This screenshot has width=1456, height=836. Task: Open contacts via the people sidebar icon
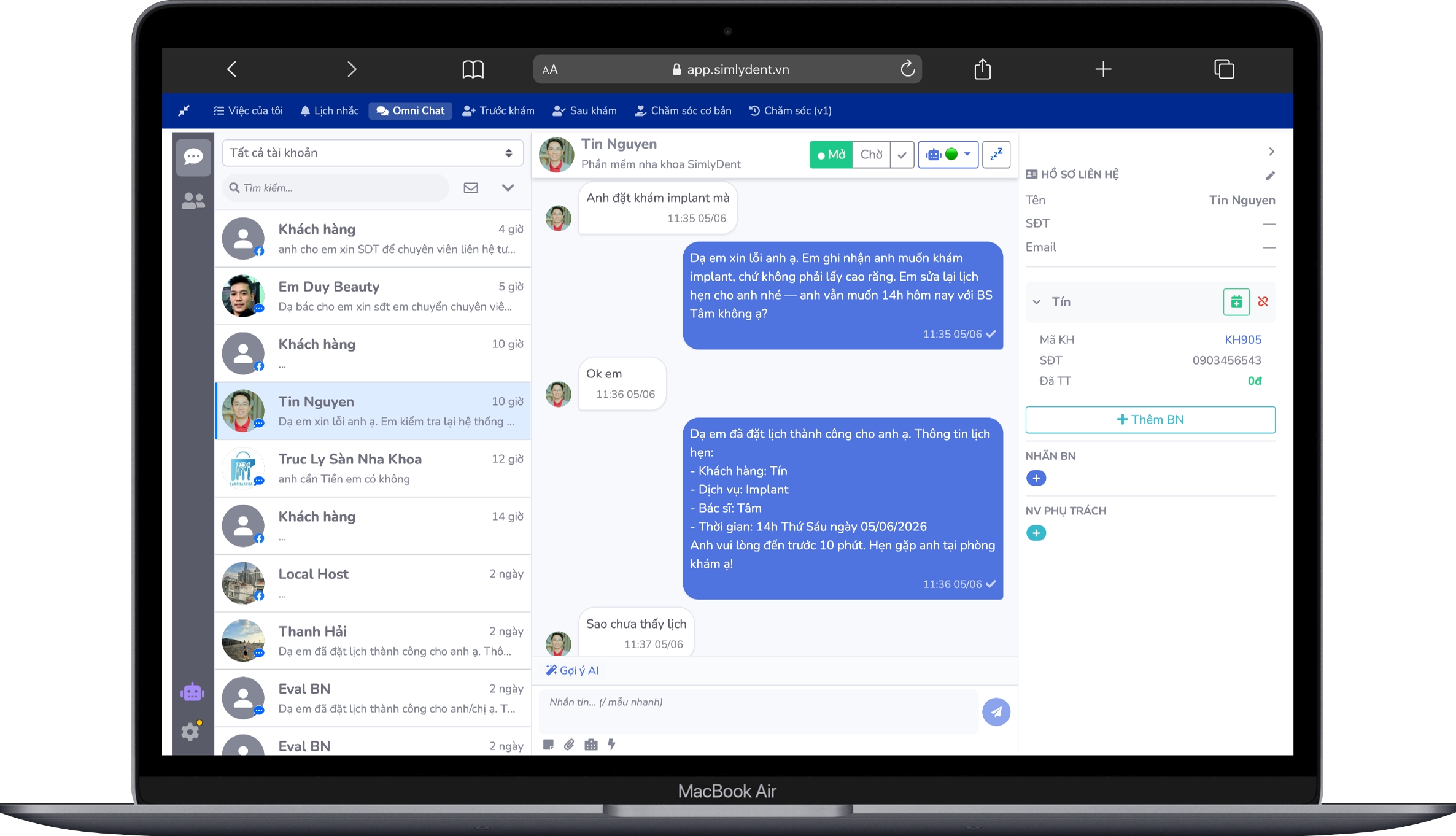click(x=193, y=201)
